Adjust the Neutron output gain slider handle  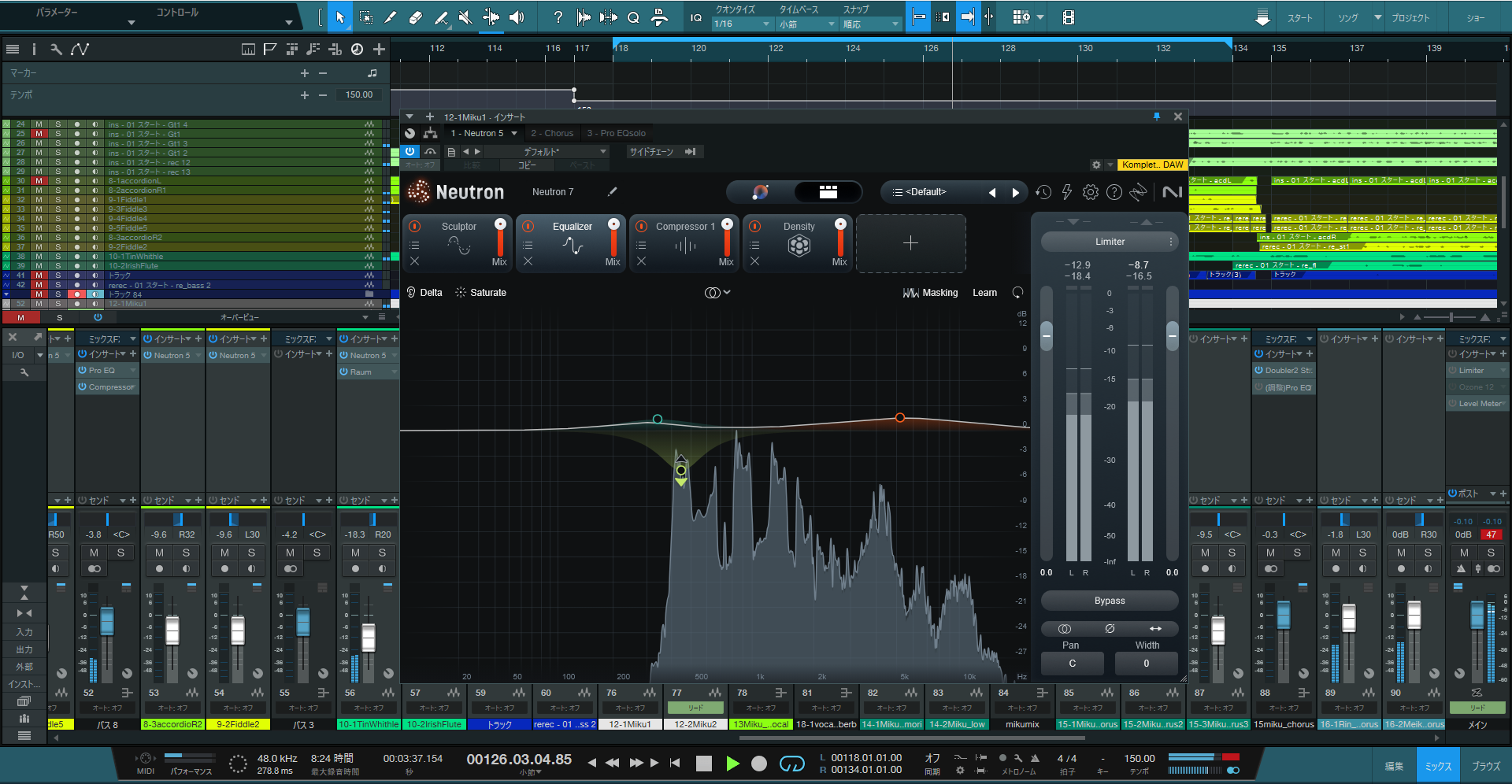point(1173,335)
